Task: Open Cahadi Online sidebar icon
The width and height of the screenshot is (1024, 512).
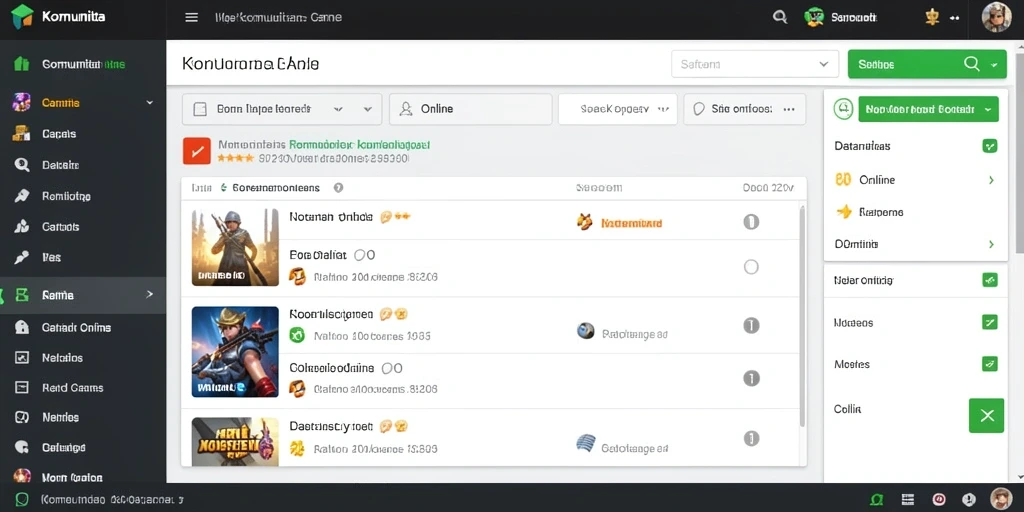Action: click(22, 327)
